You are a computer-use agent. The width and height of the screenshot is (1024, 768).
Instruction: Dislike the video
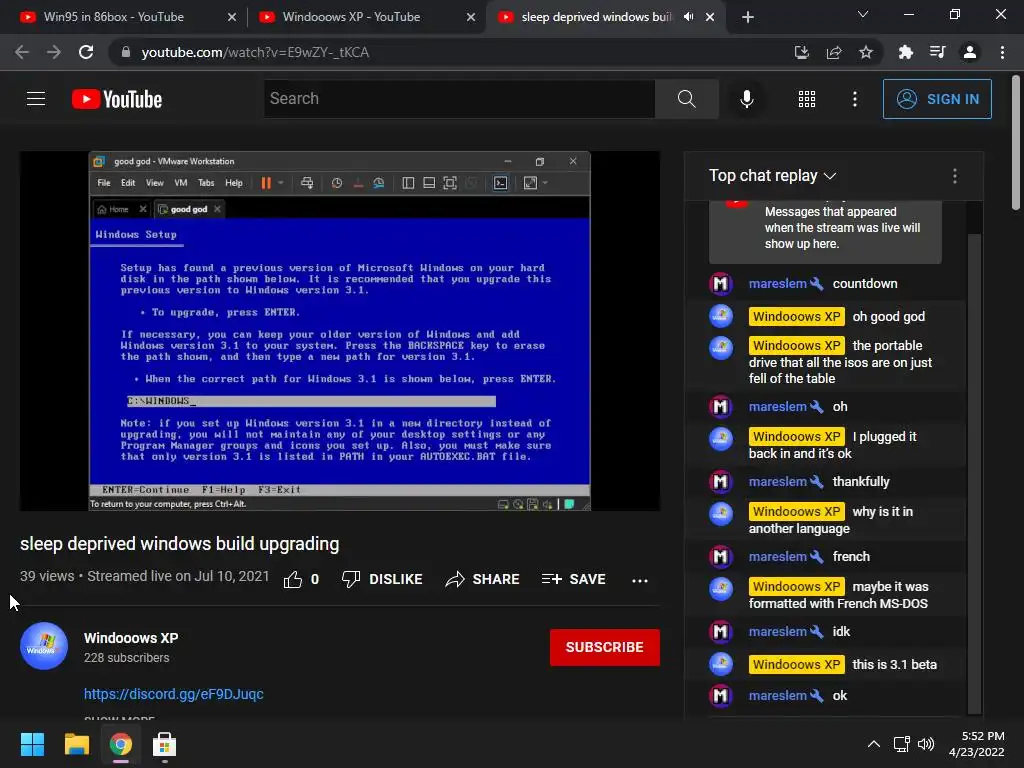tap(382, 579)
